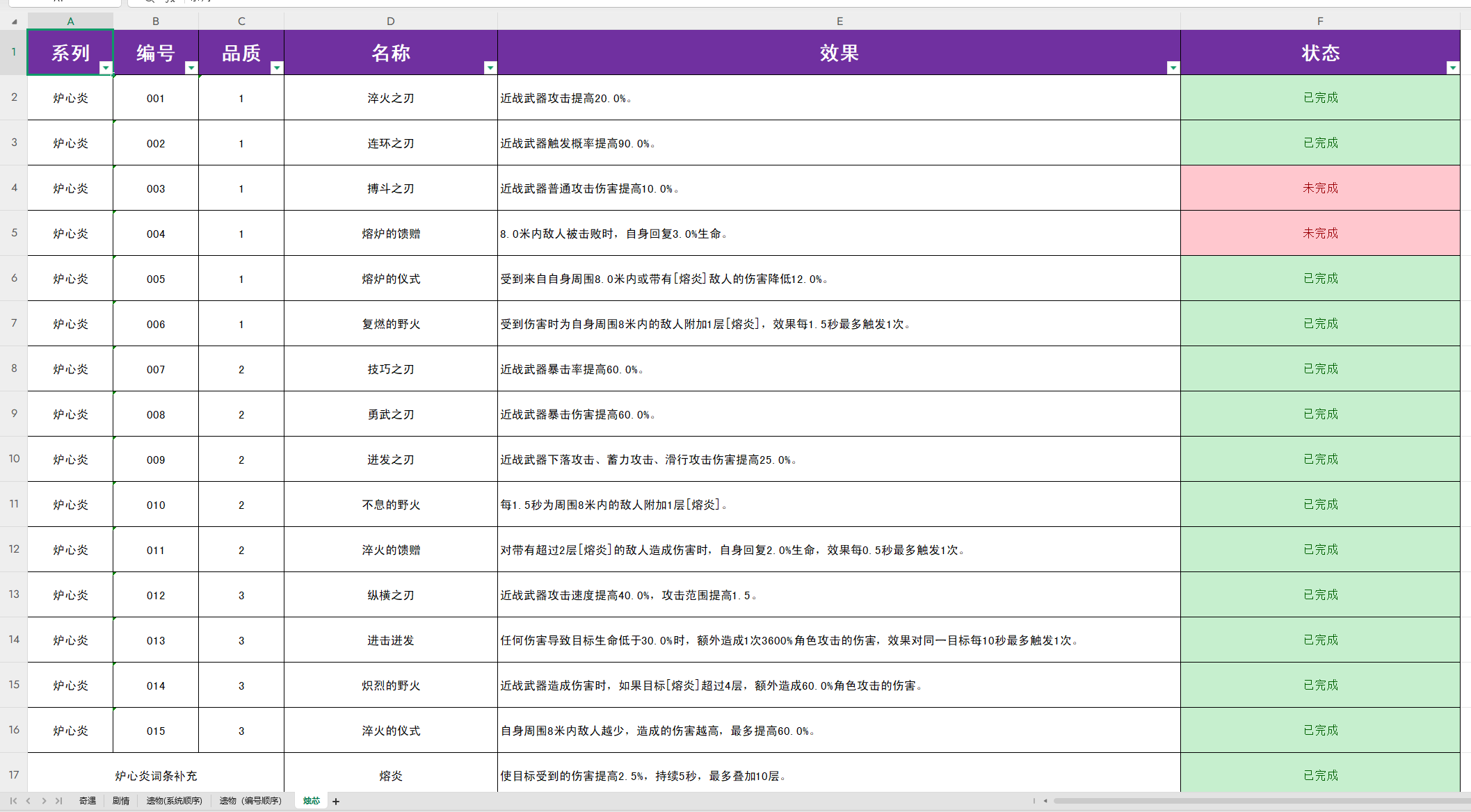Open the 效果 column filter dropdown
The image size is (1471, 812).
click(1173, 67)
